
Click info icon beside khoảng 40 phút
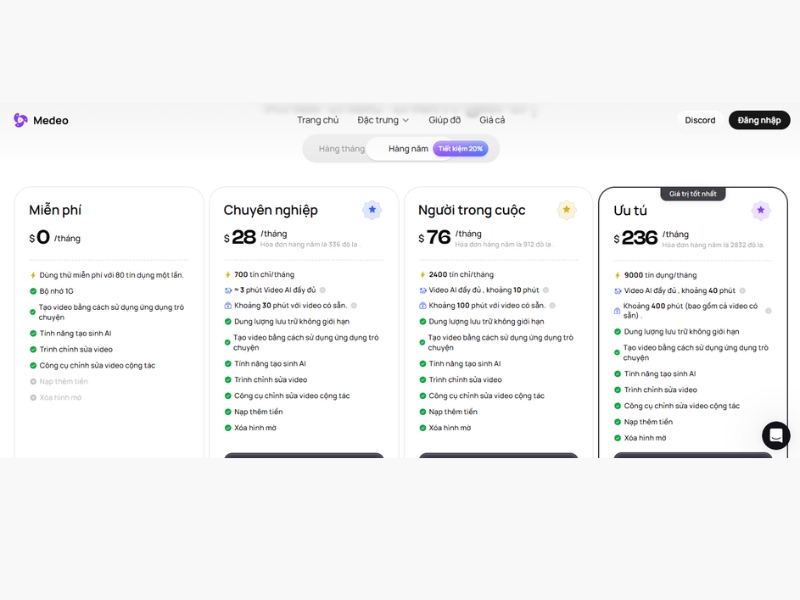(741, 291)
